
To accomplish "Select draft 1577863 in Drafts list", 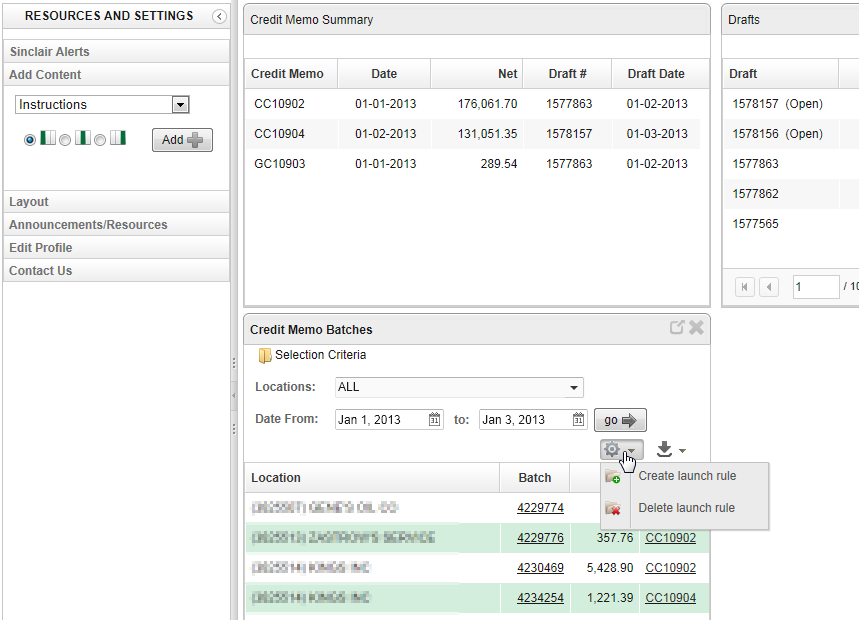I will pyautogui.click(x=755, y=164).
